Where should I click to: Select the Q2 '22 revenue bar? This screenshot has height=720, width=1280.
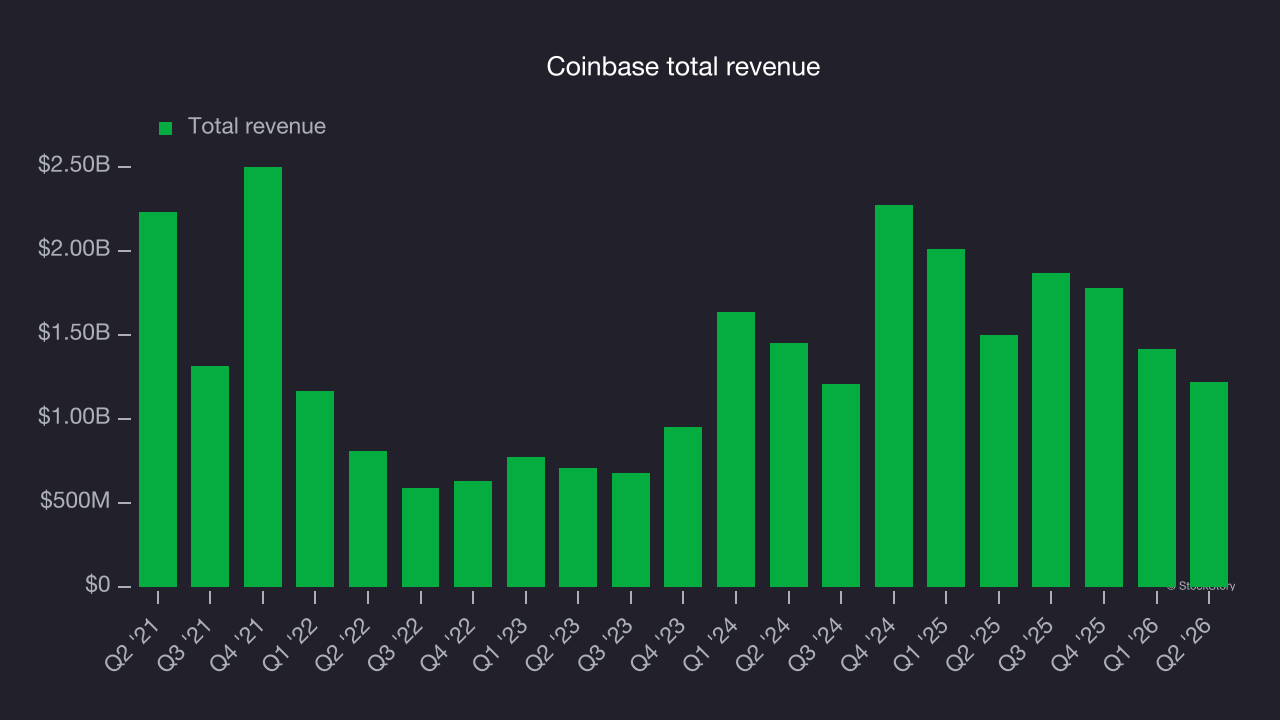368,519
